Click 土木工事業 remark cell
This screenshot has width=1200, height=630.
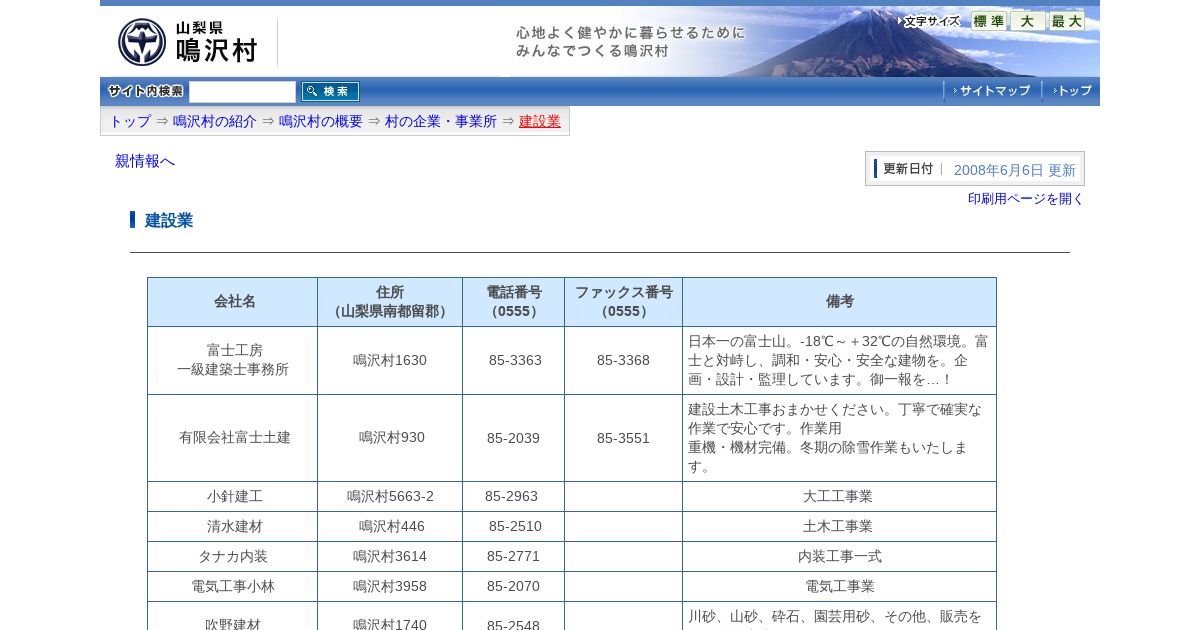(838, 527)
